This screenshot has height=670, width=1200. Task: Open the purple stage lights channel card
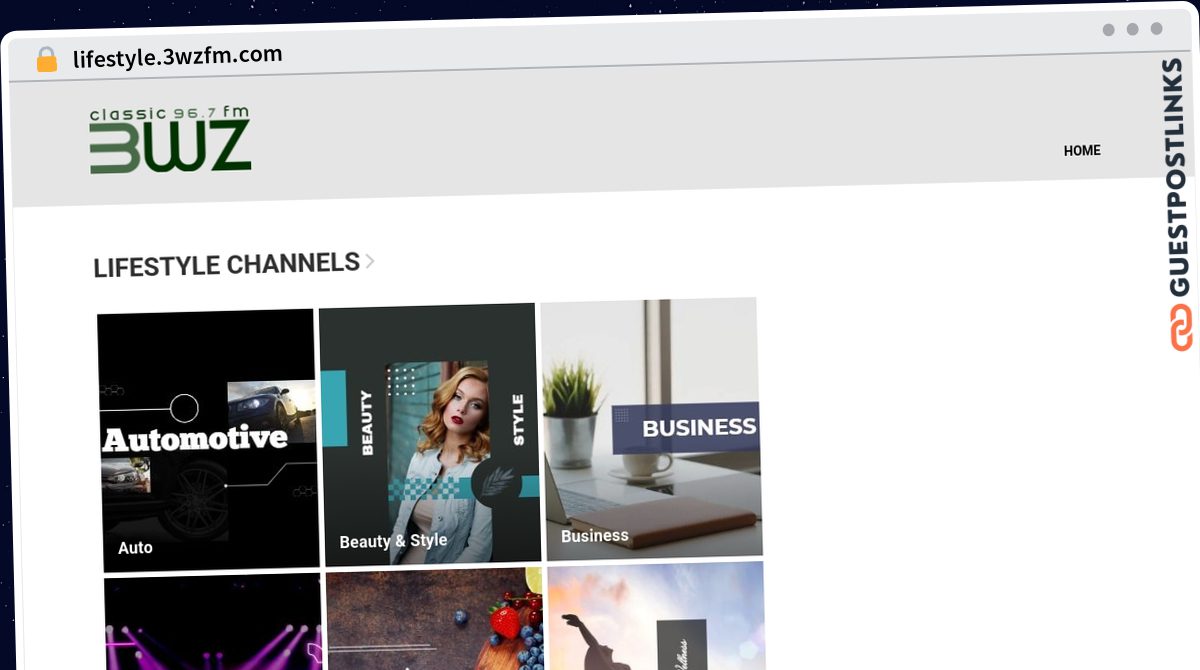click(x=213, y=622)
